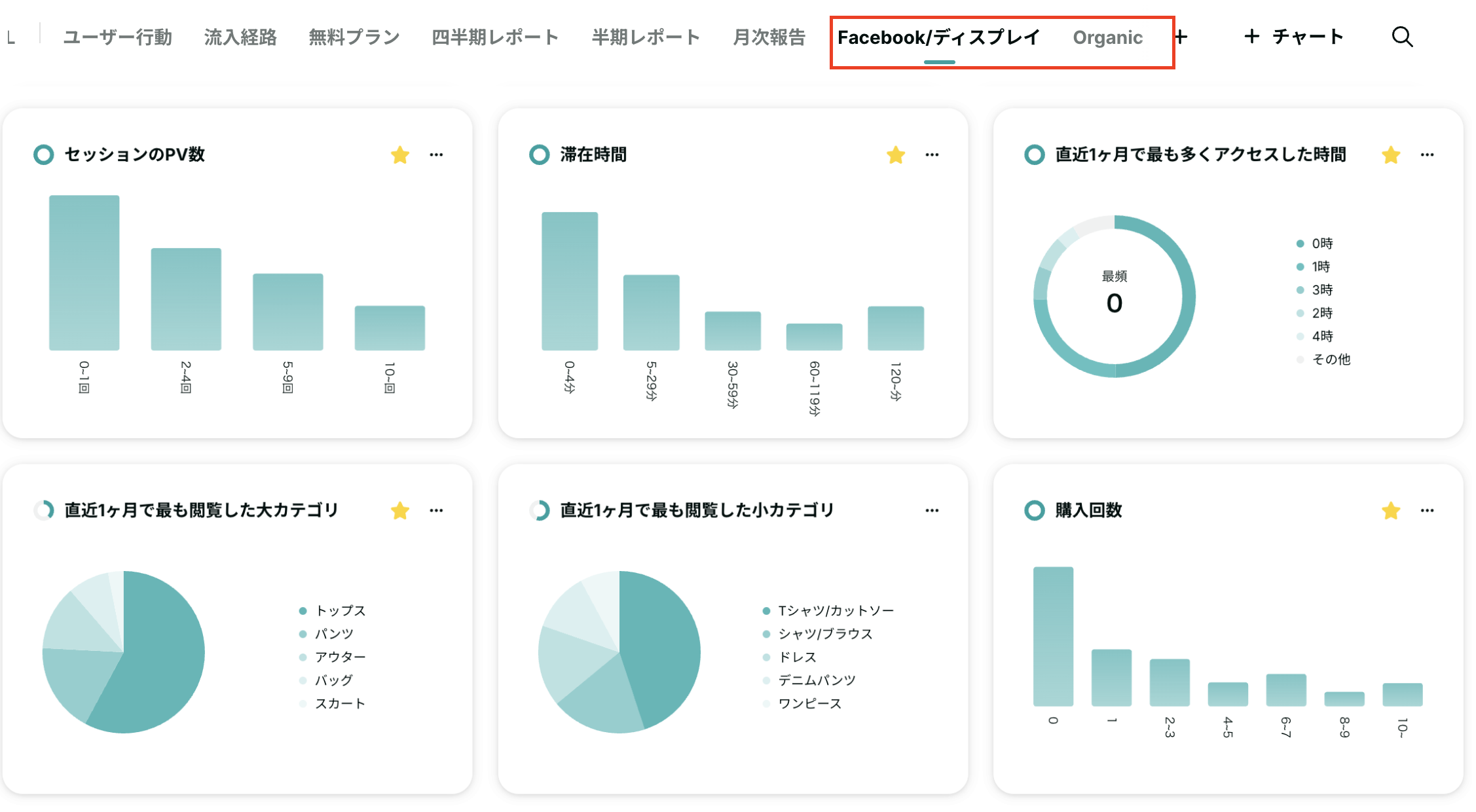Click the 0時 legend dot

click(x=1301, y=244)
